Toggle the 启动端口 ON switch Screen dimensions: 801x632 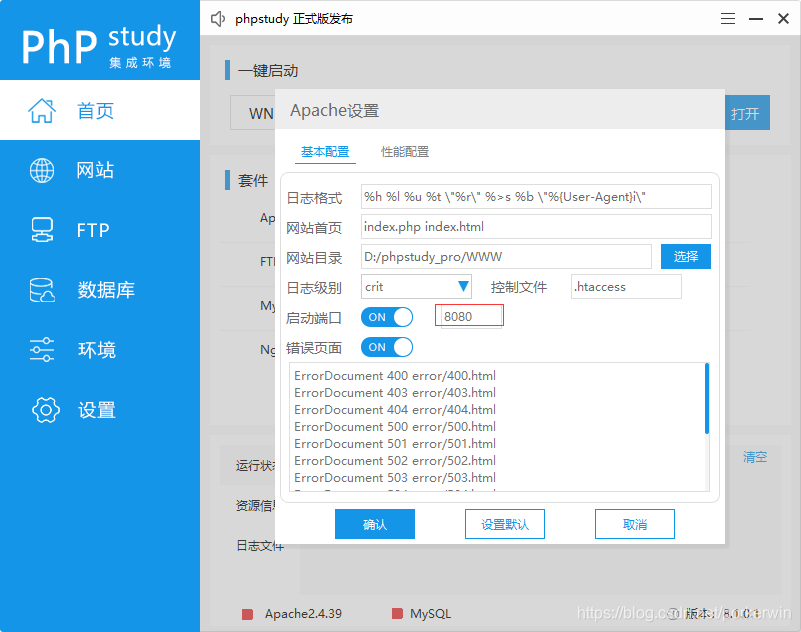tap(387, 317)
